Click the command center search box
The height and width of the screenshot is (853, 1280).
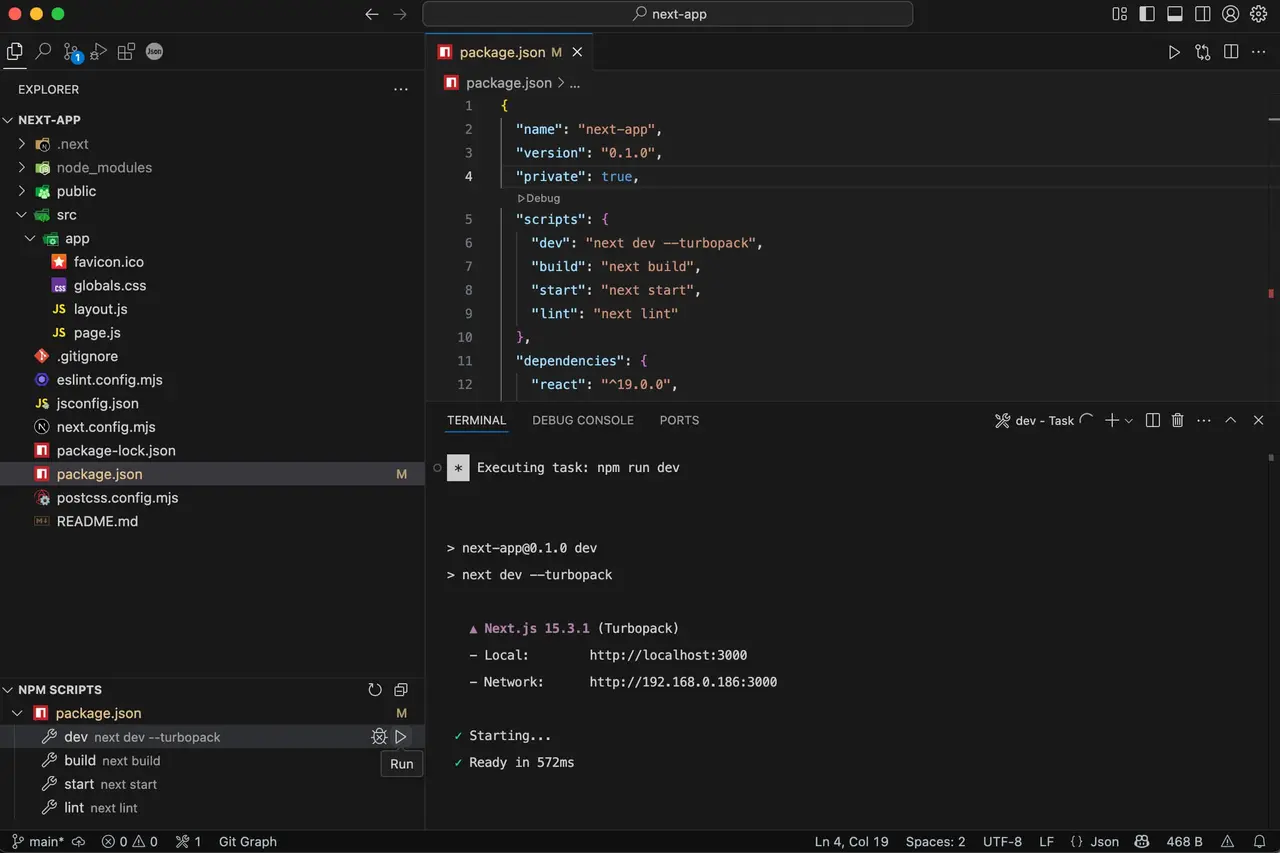668,14
